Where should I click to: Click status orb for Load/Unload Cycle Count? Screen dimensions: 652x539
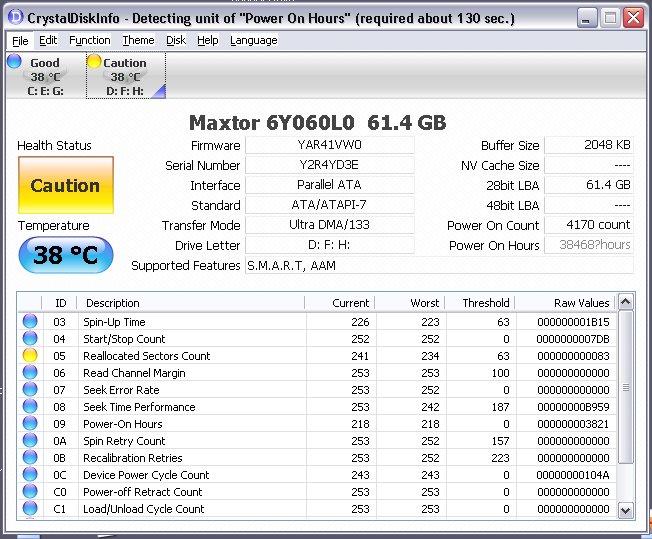[30, 509]
